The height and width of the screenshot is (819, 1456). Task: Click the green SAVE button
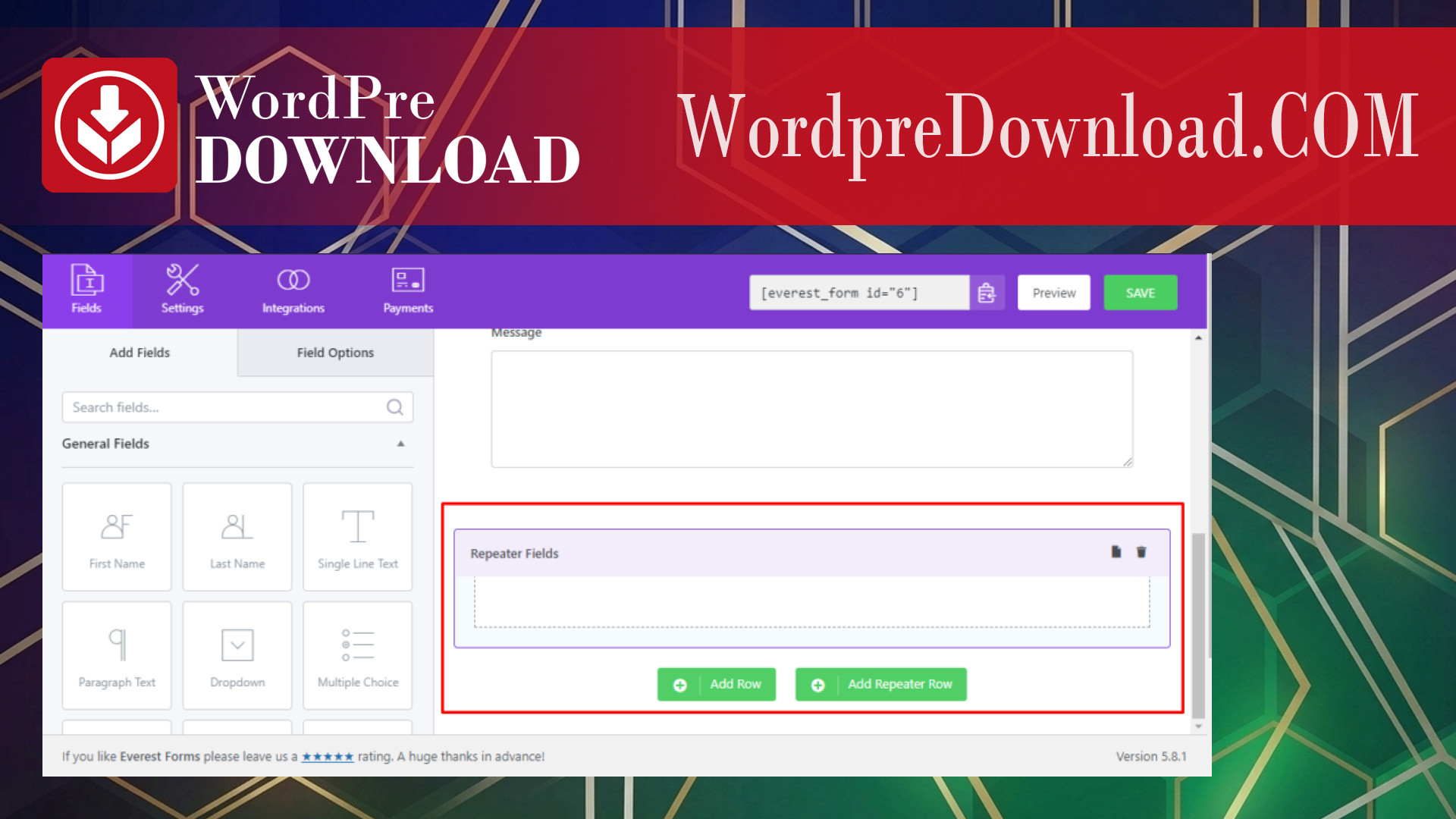click(x=1140, y=293)
